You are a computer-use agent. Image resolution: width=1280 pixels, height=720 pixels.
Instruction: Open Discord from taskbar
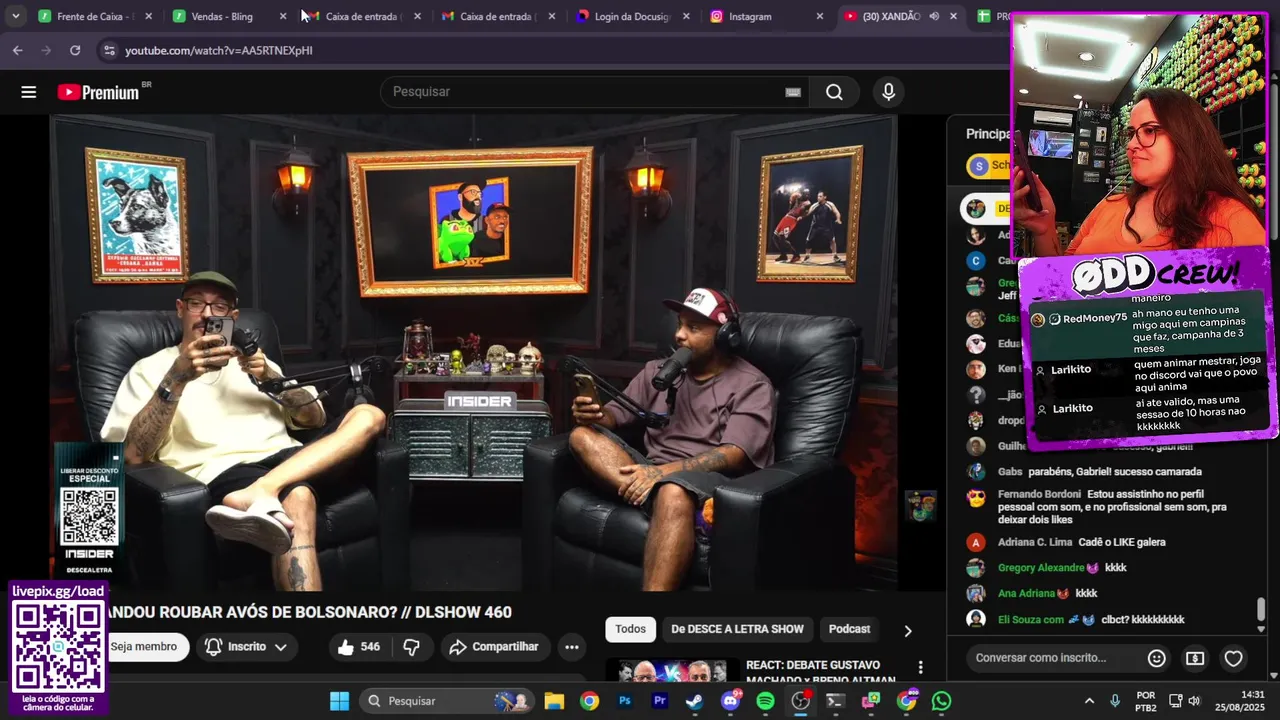730,701
